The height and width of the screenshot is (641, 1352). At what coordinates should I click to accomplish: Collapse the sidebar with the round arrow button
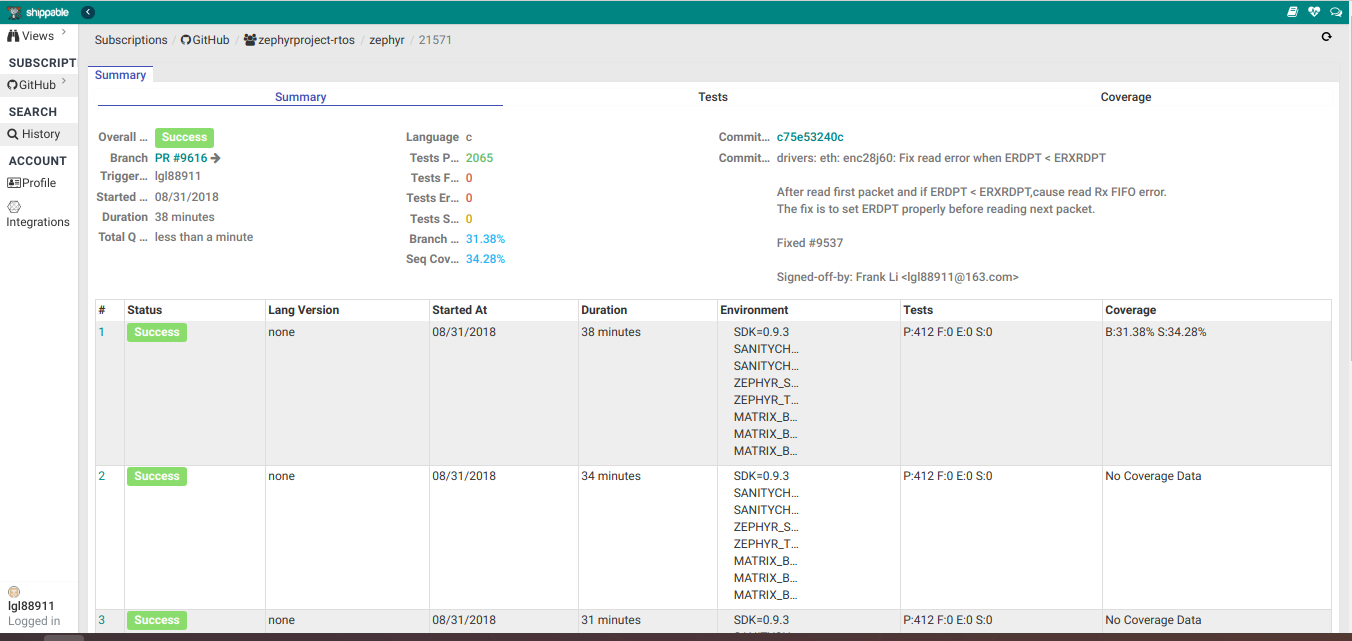[88, 12]
